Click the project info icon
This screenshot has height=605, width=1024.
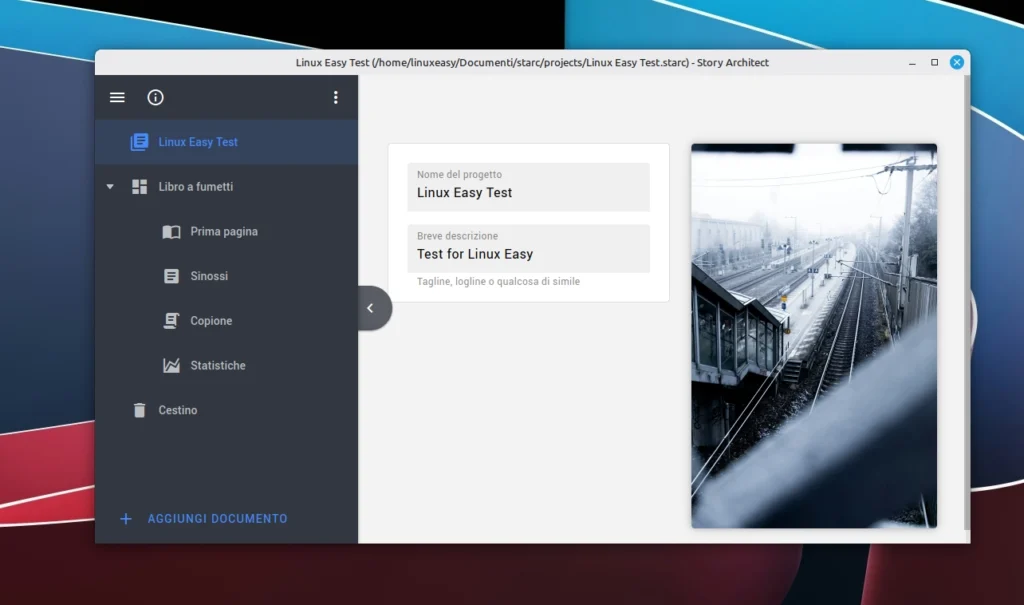click(x=155, y=98)
